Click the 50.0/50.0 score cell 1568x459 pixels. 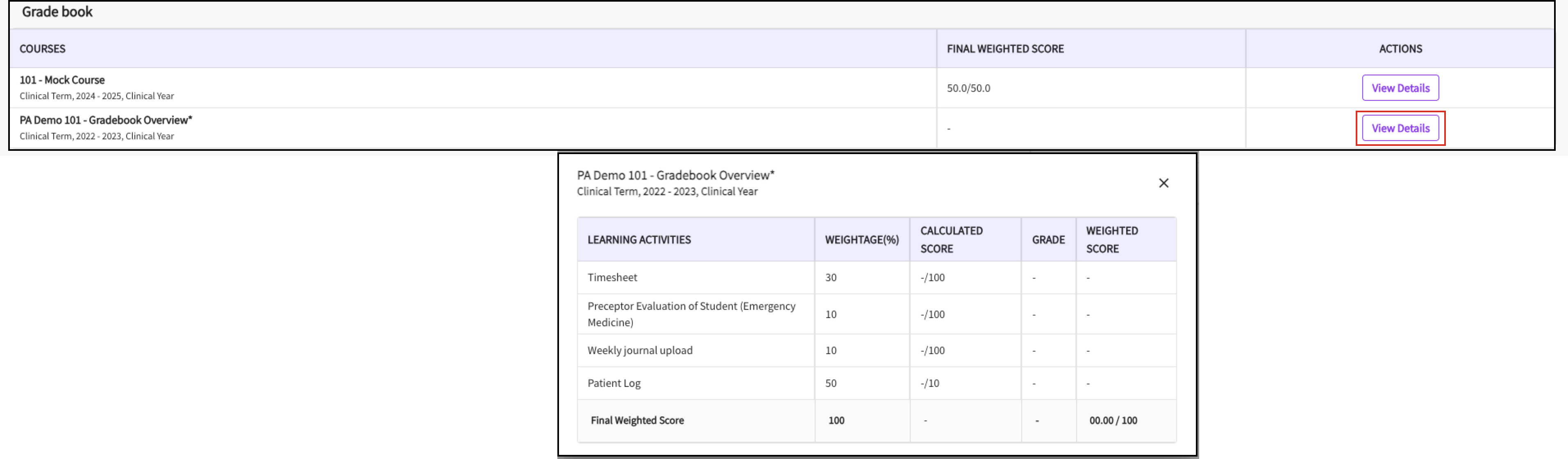click(x=968, y=88)
